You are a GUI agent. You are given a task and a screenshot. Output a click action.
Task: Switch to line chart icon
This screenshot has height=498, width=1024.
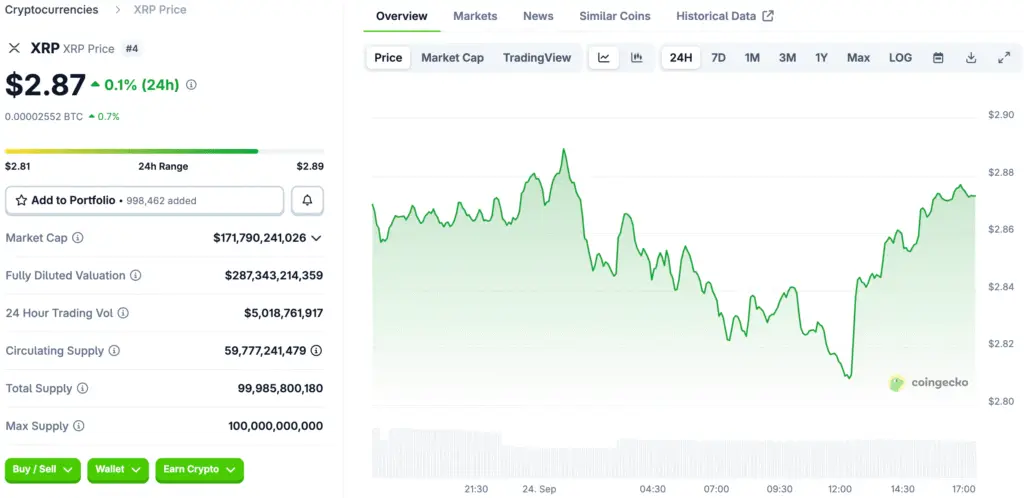click(604, 58)
